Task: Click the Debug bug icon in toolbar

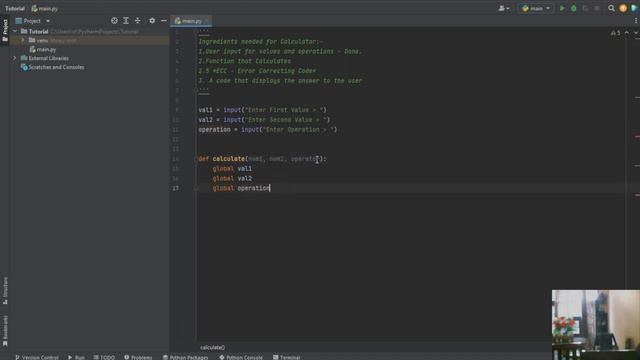Action: coord(573,8)
